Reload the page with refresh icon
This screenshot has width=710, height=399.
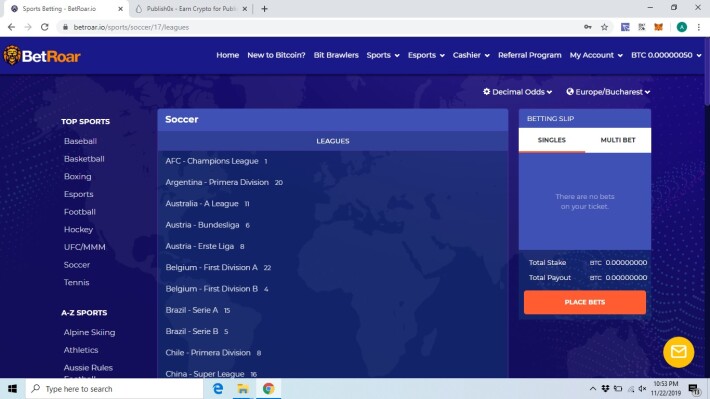(x=44, y=27)
